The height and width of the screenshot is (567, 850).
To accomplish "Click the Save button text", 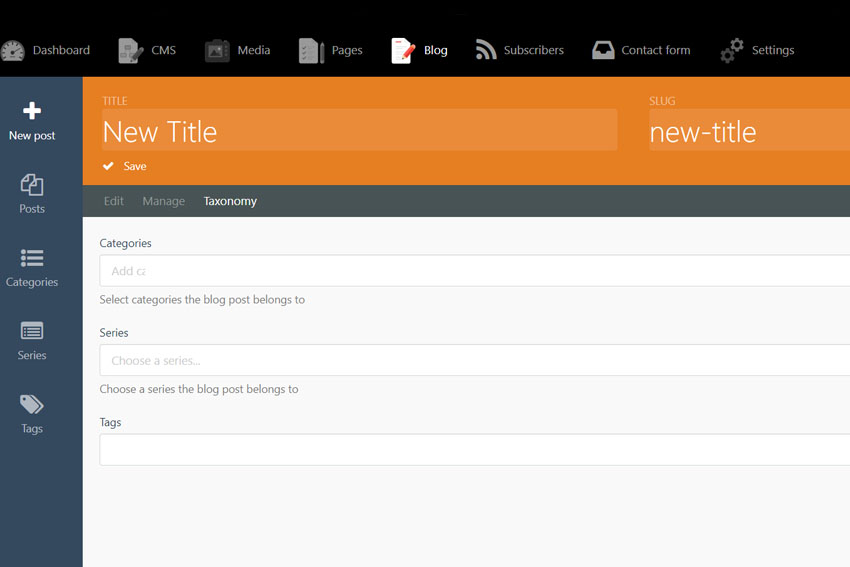I will coord(135,166).
